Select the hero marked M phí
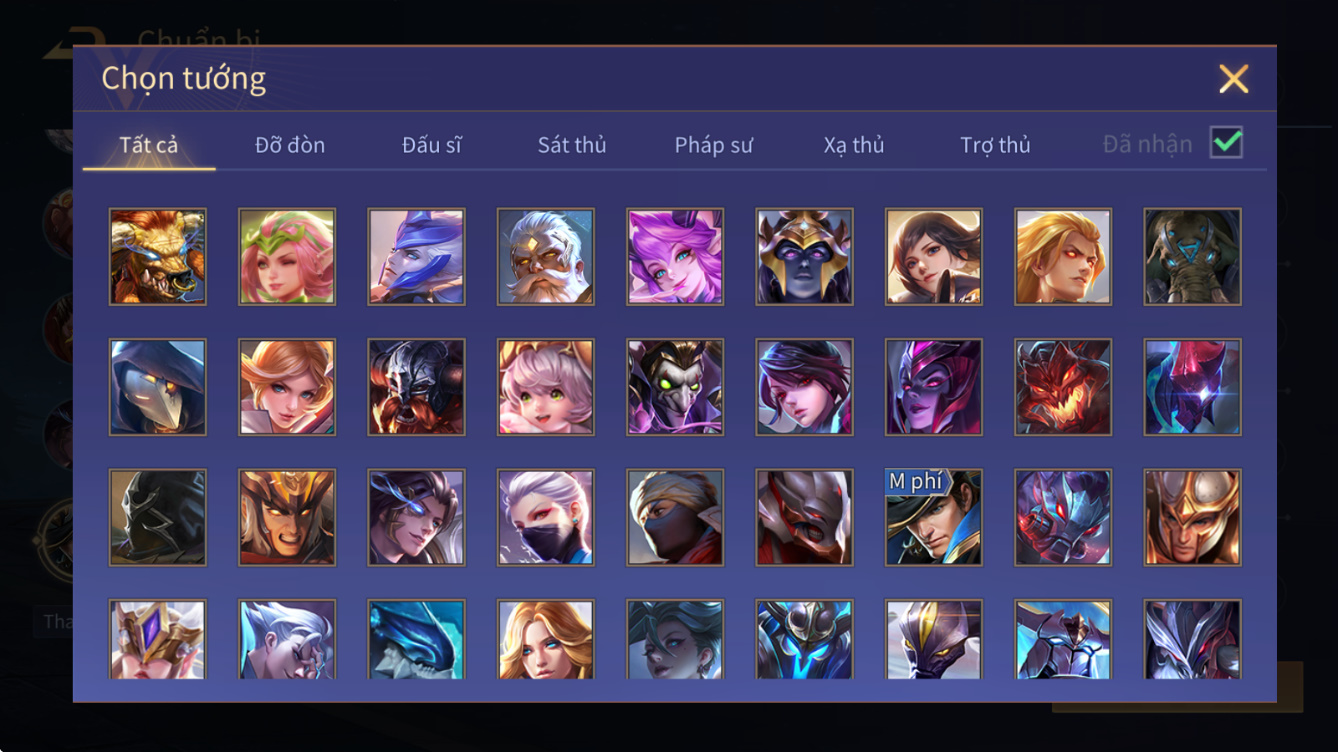This screenshot has width=1338, height=752. 934,518
